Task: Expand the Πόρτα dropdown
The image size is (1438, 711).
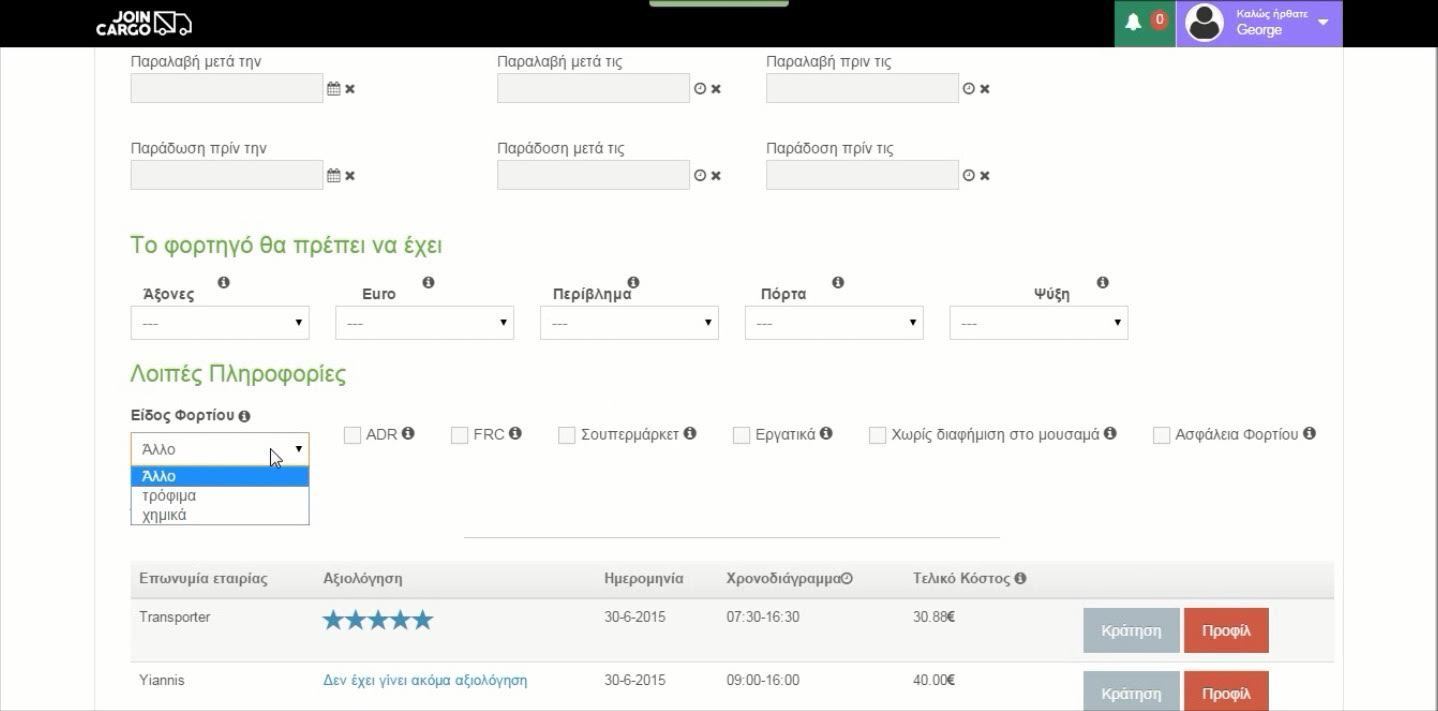Action: (x=833, y=323)
